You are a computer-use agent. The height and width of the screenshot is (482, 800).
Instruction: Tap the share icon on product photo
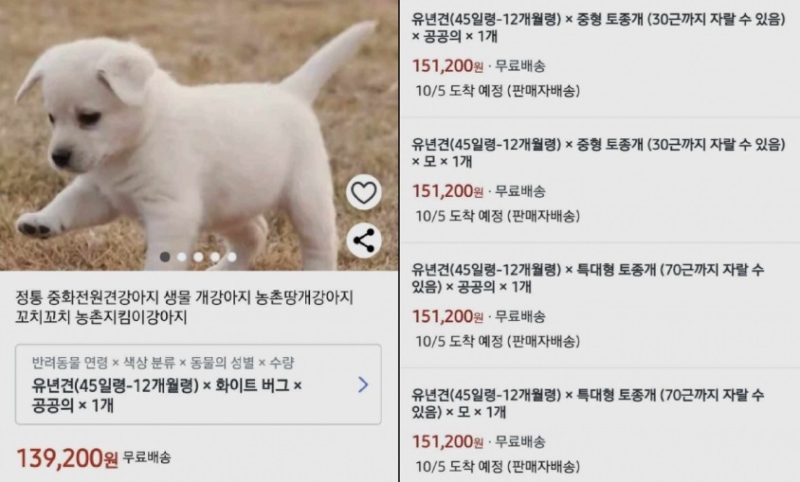pyautogui.click(x=364, y=240)
